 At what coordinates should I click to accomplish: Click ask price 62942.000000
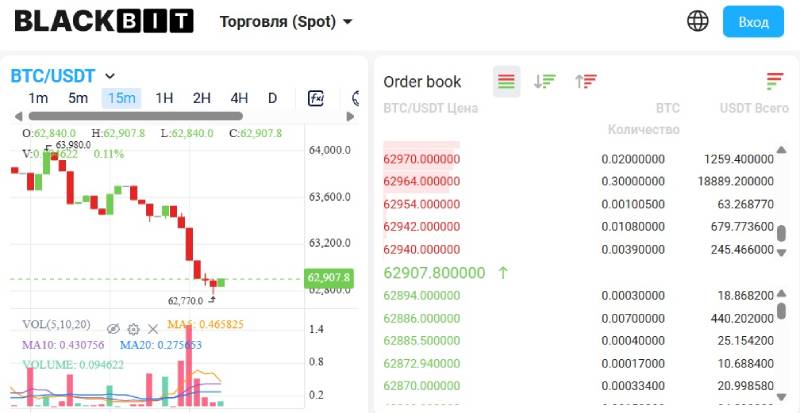click(421, 227)
